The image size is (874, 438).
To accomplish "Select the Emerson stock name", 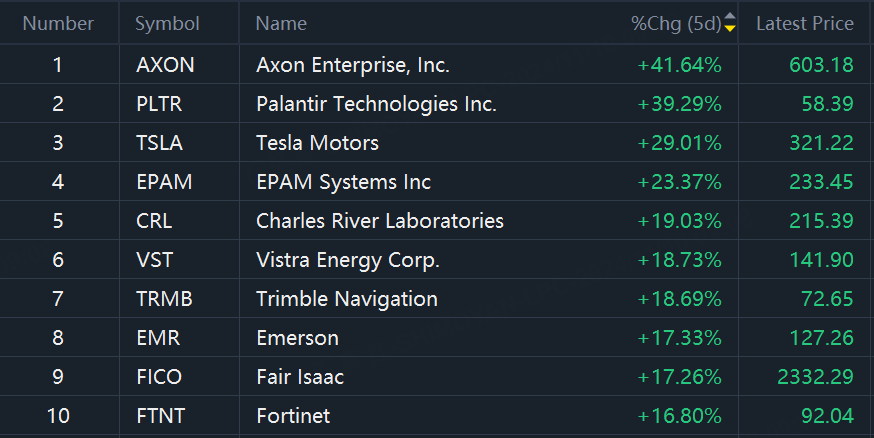I will (x=297, y=338).
